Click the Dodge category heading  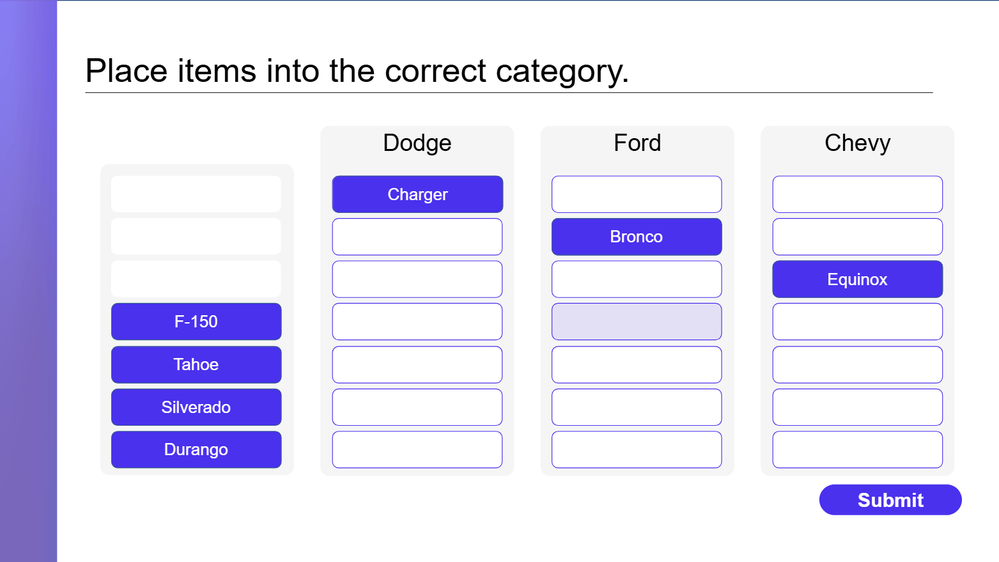click(x=417, y=143)
